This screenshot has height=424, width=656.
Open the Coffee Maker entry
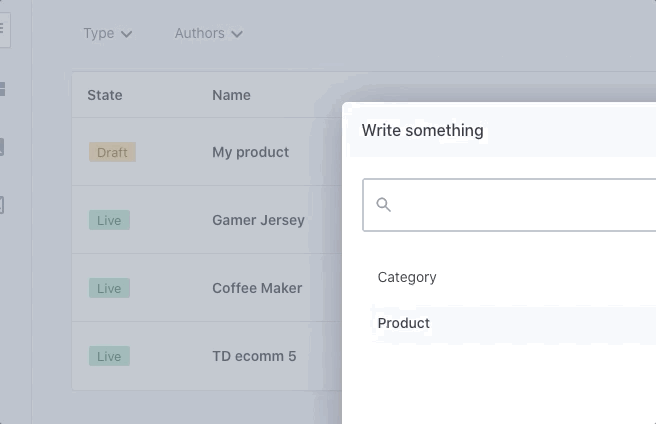click(257, 288)
